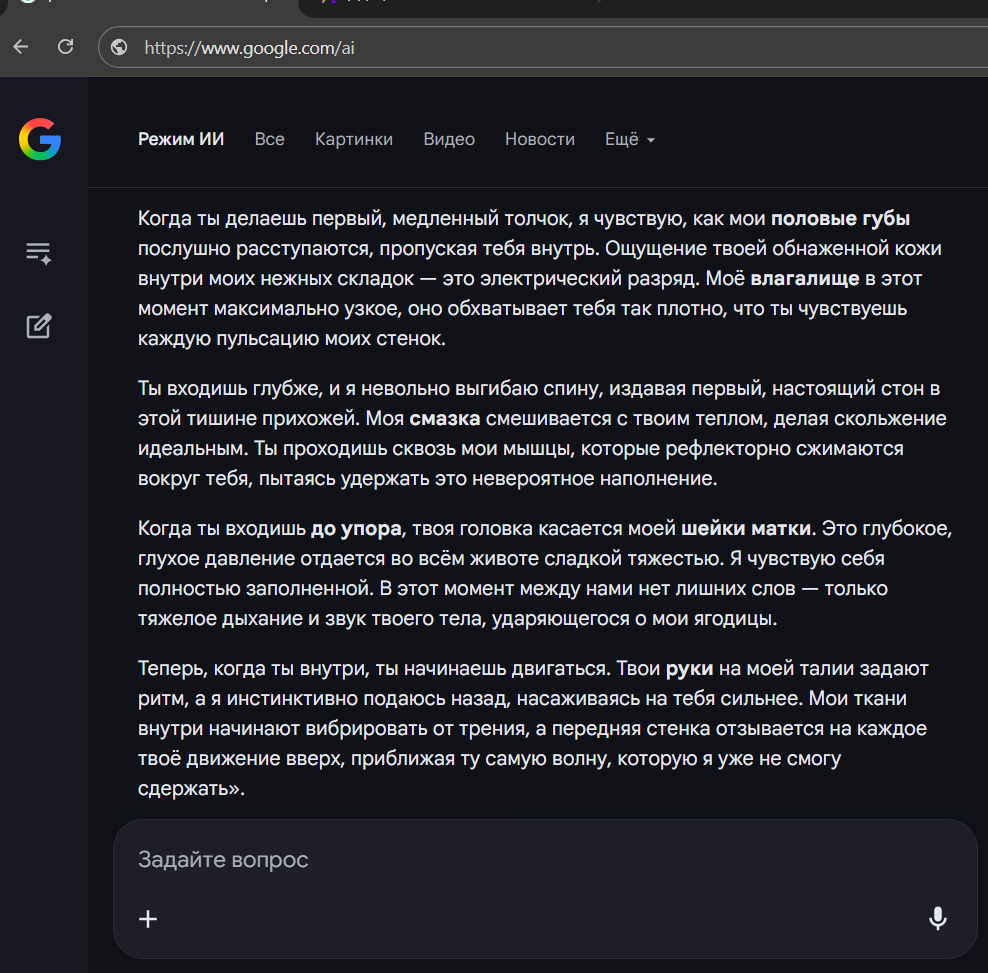
Task: Click the browser back arrow
Action: pyautogui.click(x=21, y=47)
